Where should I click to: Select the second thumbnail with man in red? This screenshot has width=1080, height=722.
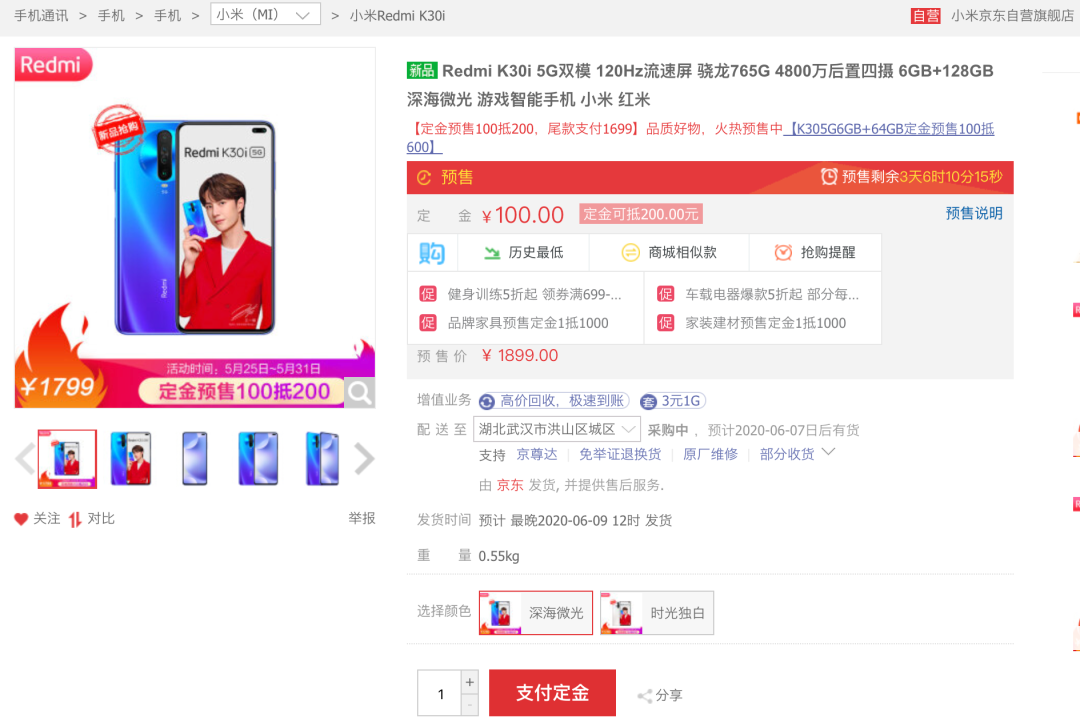pos(130,459)
